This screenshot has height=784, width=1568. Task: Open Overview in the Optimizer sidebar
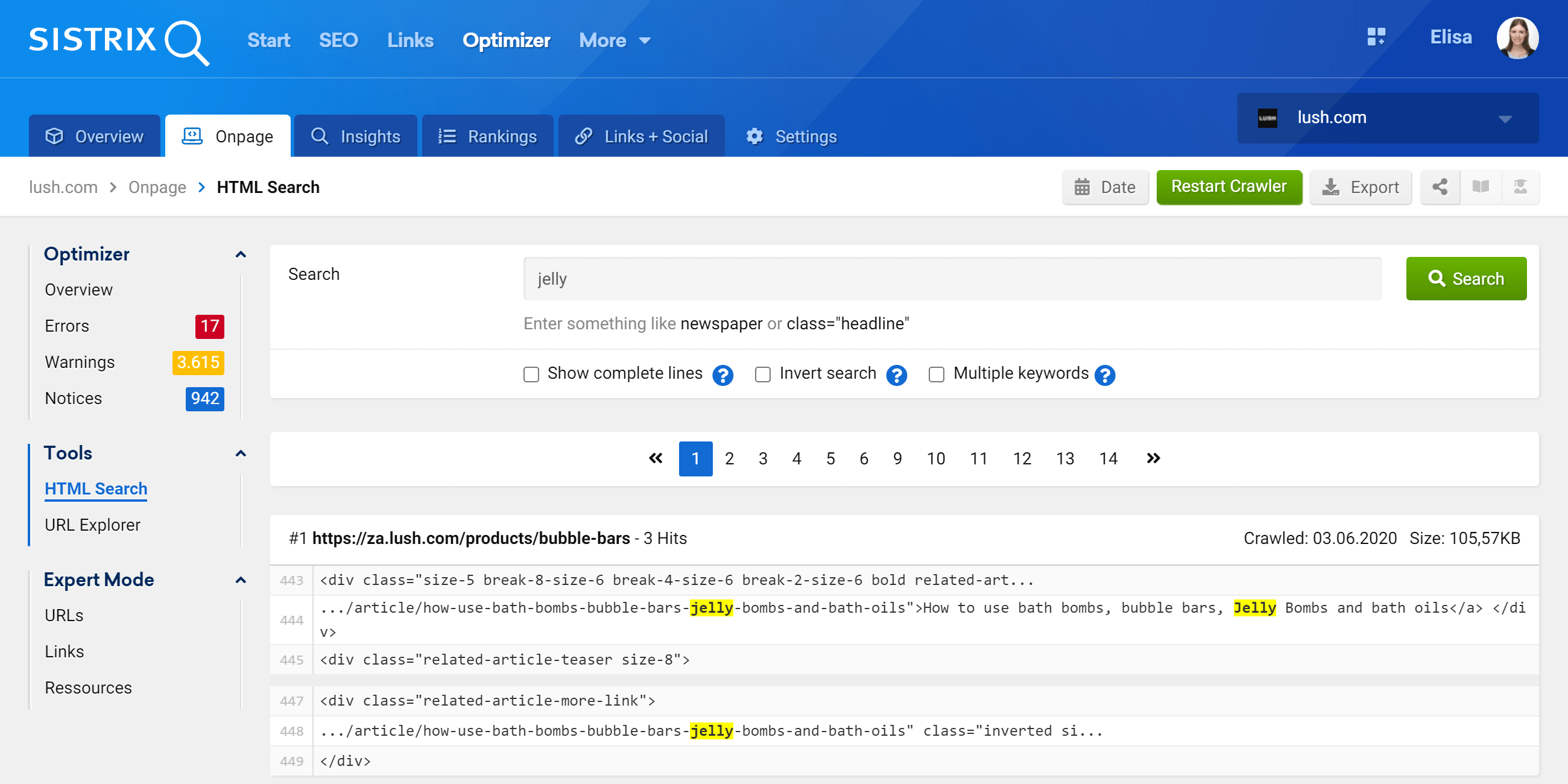[x=78, y=290]
